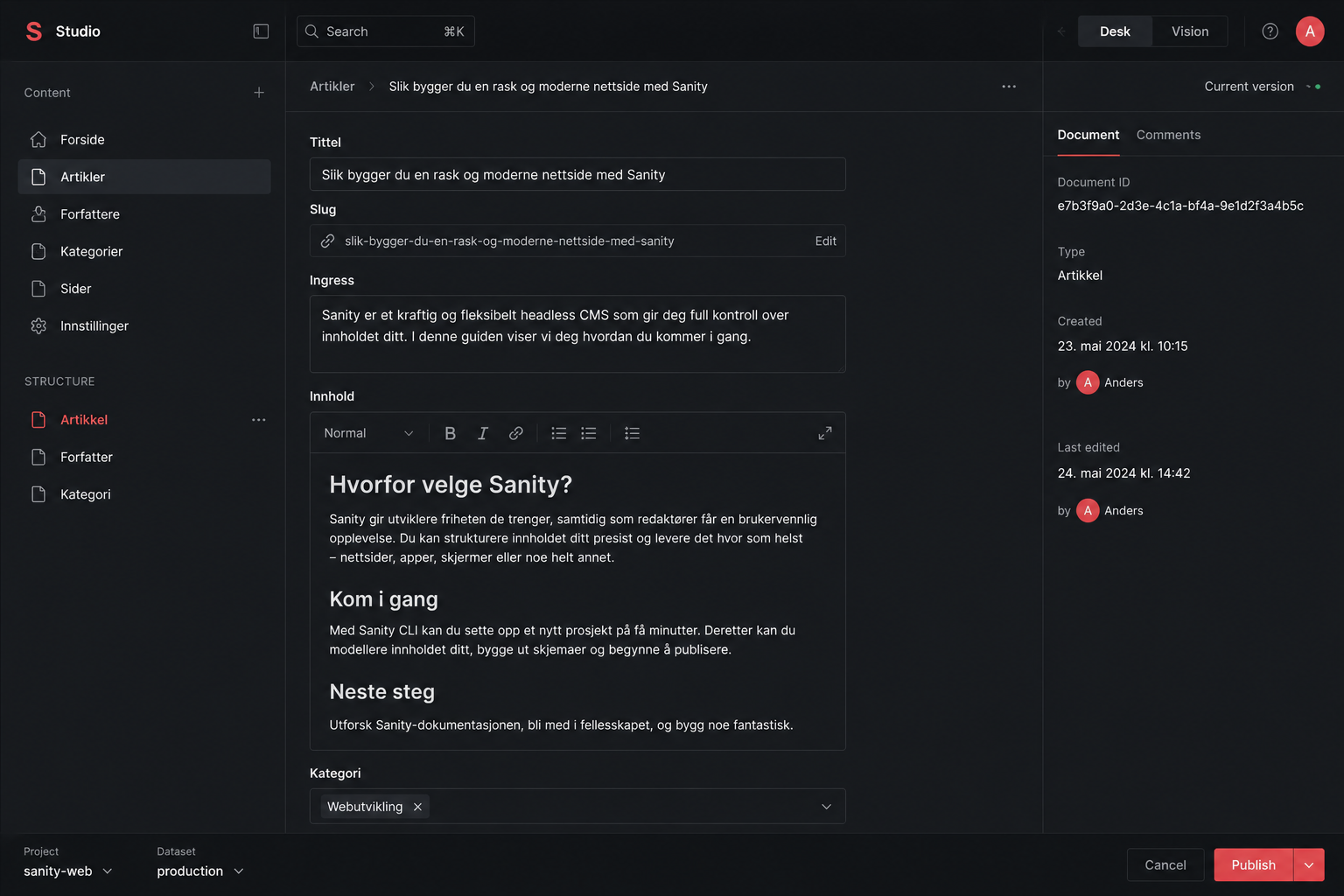This screenshot has width=1344, height=896.
Task: Toggle bold formatting in the Innhold toolbar
Action: point(450,433)
